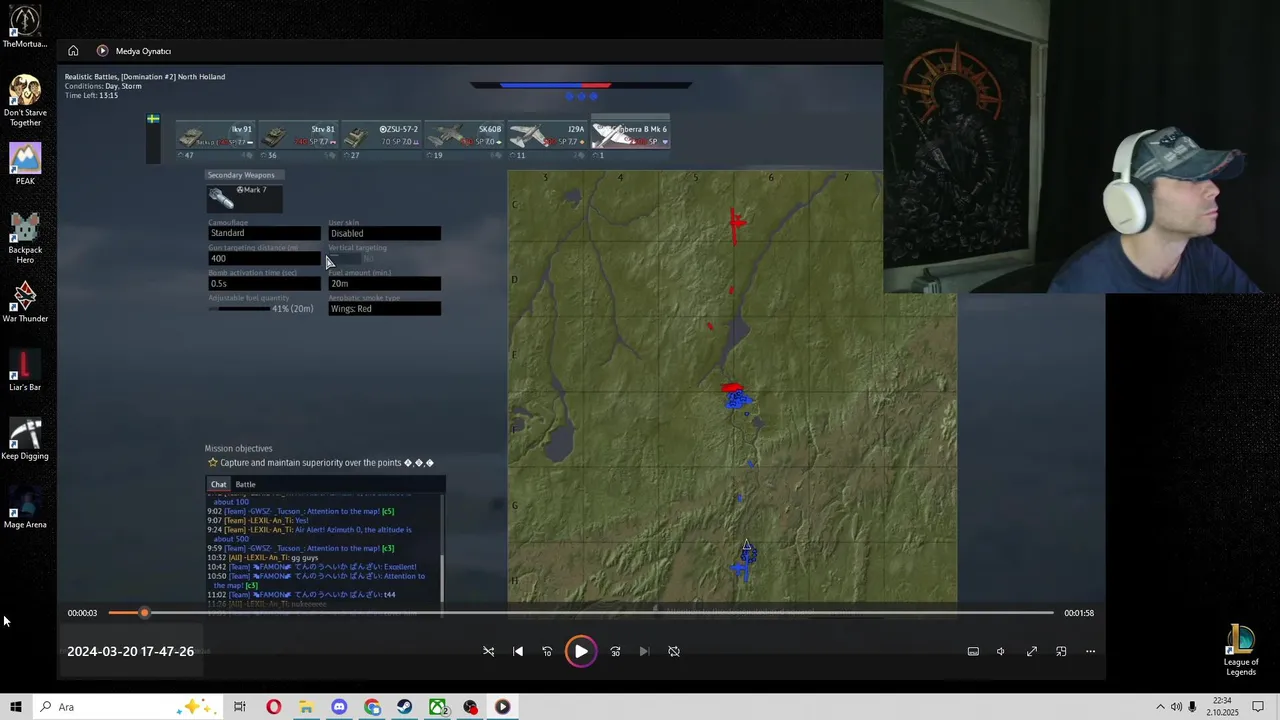
Task: Open the mini player view
Action: tap(1061, 651)
